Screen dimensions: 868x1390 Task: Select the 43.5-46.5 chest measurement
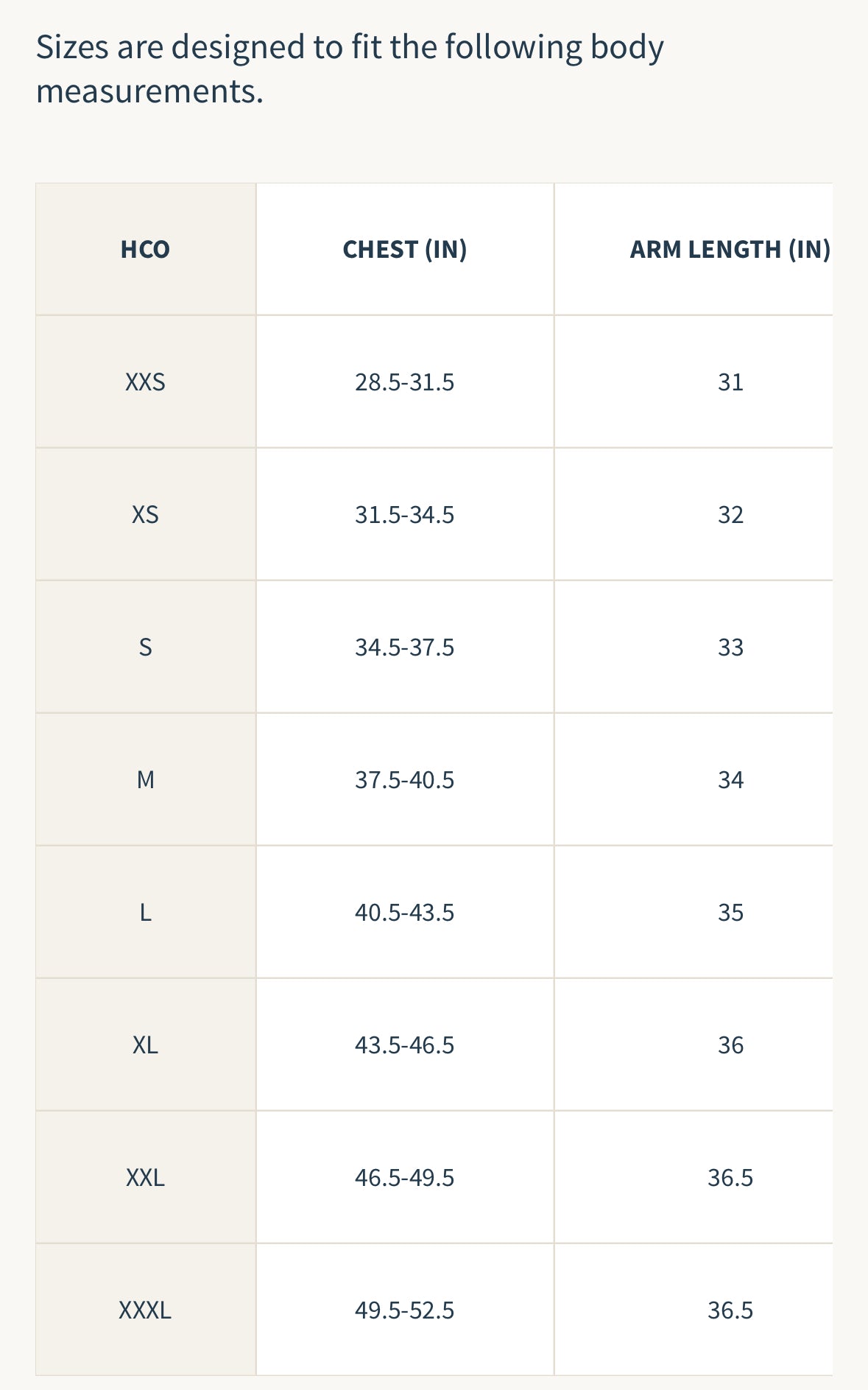click(404, 1045)
